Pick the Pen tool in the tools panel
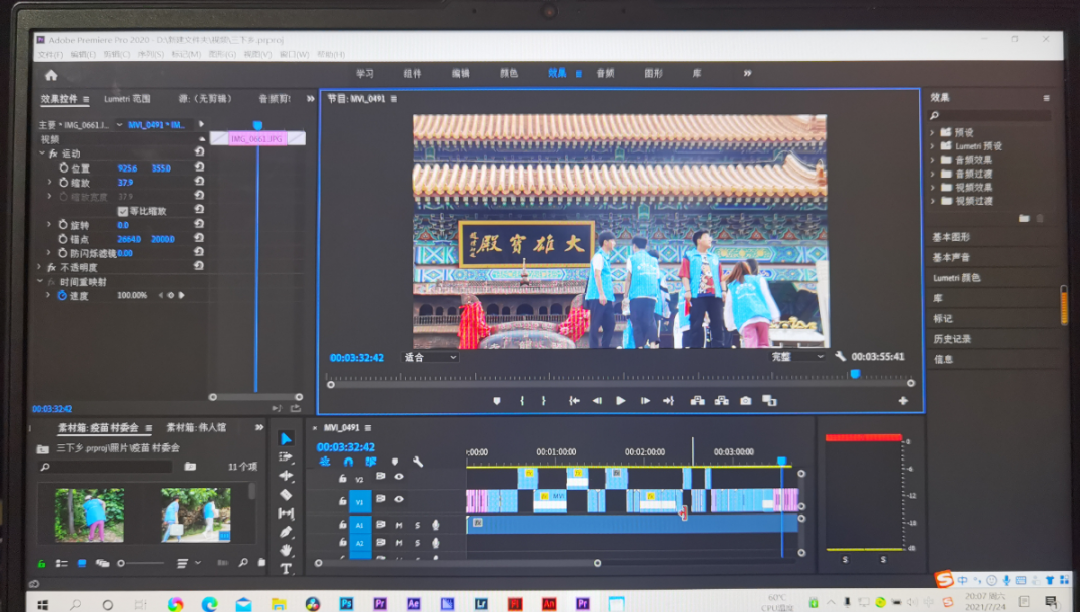Image resolution: width=1080 pixels, height=612 pixels. pos(286,531)
